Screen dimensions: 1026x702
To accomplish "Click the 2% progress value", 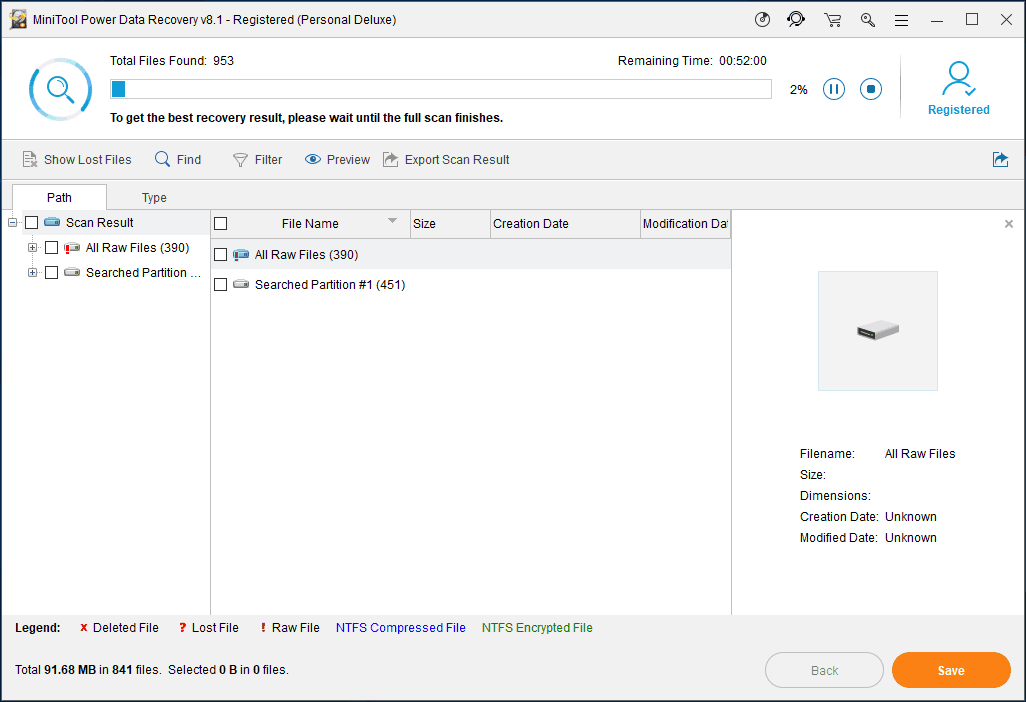I will pyautogui.click(x=798, y=90).
